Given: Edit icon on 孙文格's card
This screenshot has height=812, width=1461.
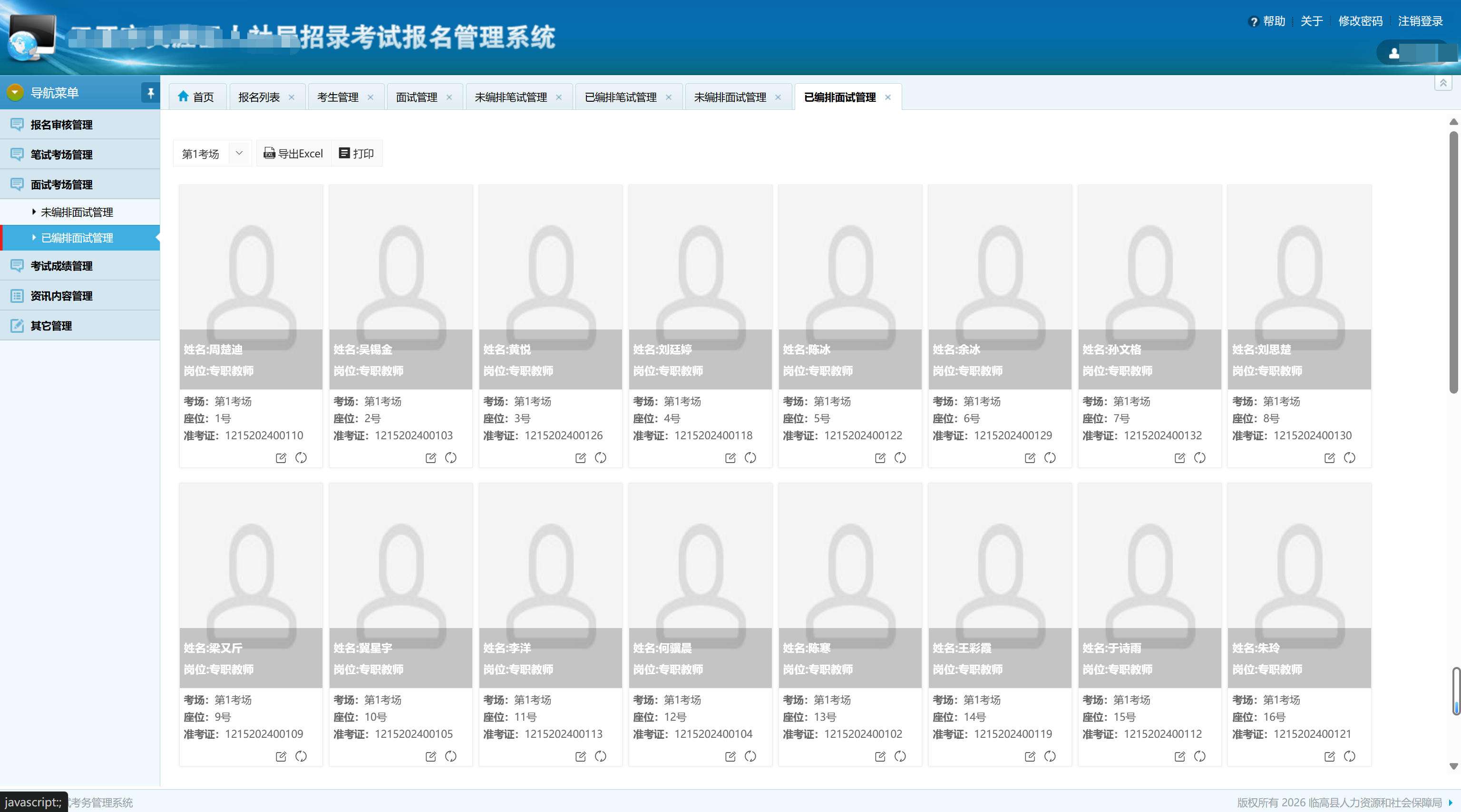Looking at the screenshot, I should point(1179,458).
